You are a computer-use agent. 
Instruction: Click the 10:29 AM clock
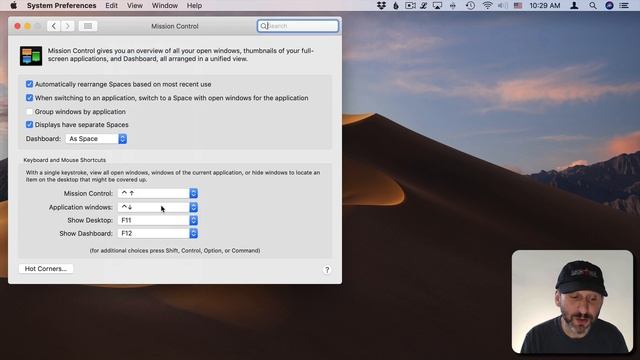(544, 6)
